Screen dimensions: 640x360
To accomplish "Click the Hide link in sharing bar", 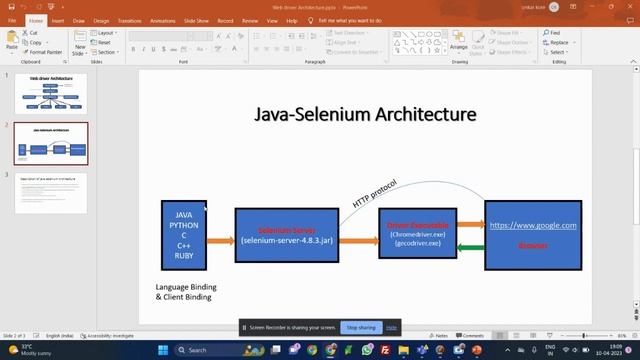I will coord(391,327).
